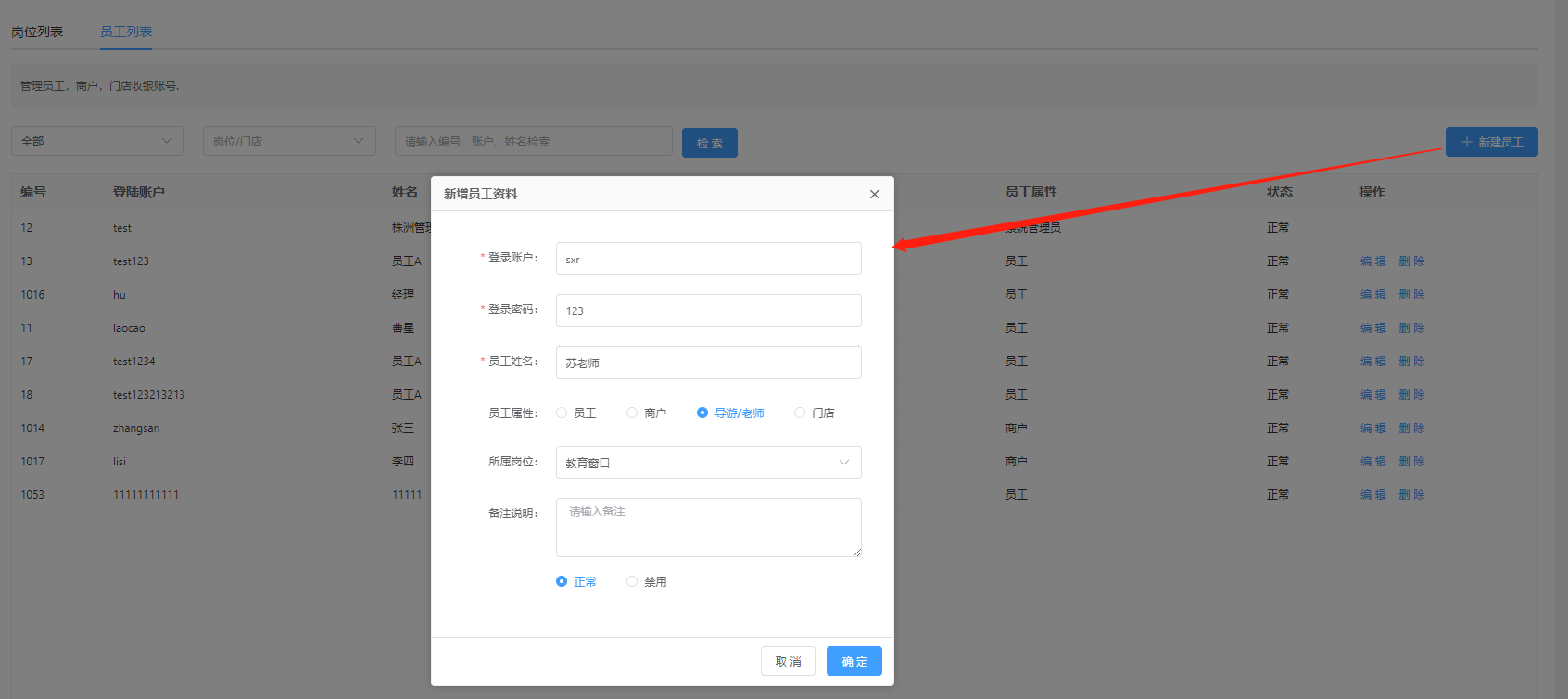Set status to 正常
This screenshot has width=1568, height=699.
562,582
